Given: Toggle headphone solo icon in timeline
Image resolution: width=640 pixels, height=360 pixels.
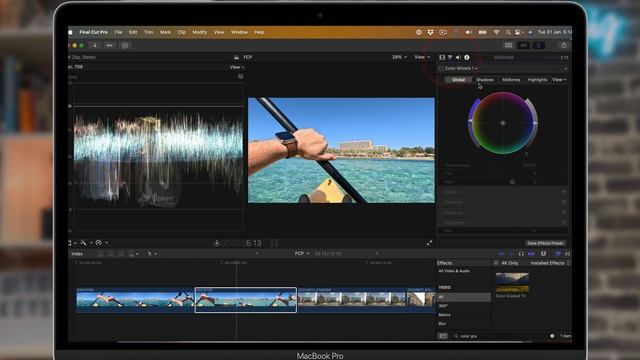Looking at the screenshot, I should [521, 253].
